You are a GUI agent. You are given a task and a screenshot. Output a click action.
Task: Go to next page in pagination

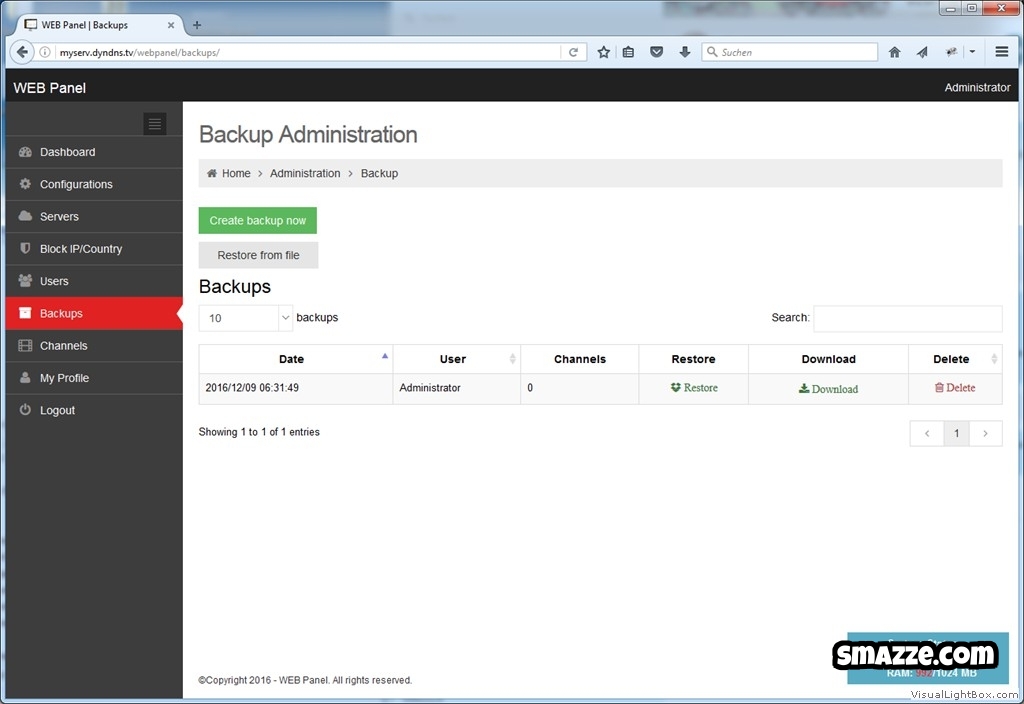click(985, 433)
